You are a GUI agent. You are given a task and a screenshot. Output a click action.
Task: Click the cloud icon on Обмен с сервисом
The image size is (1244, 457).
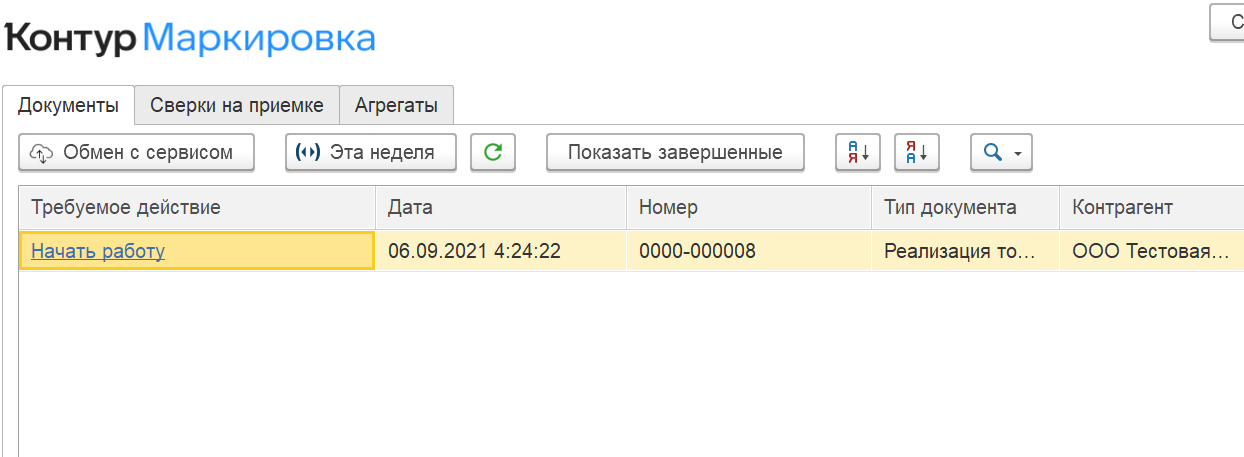pyautogui.click(x=42, y=153)
